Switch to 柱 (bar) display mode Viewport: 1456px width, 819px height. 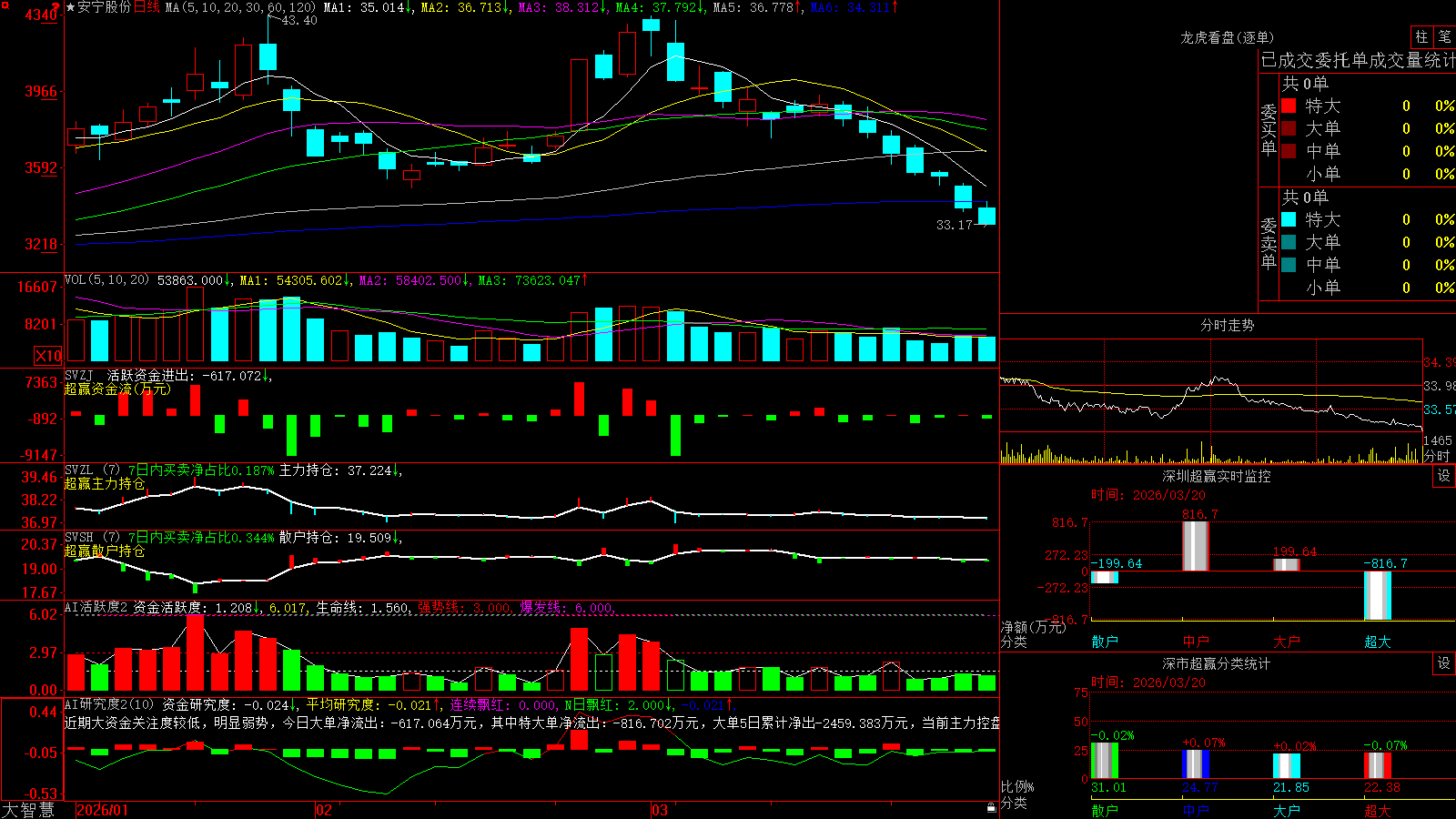click(1421, 36)
